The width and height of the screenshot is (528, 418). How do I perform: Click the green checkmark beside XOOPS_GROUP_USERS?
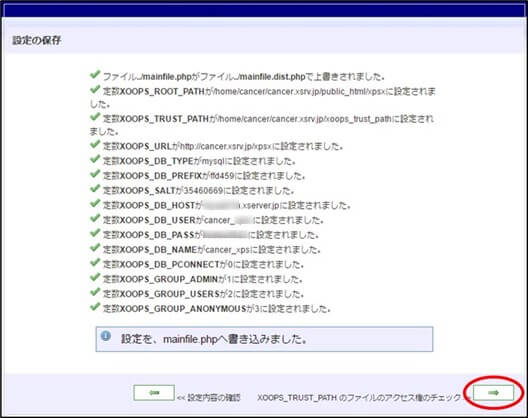click(x=95, y=292)
